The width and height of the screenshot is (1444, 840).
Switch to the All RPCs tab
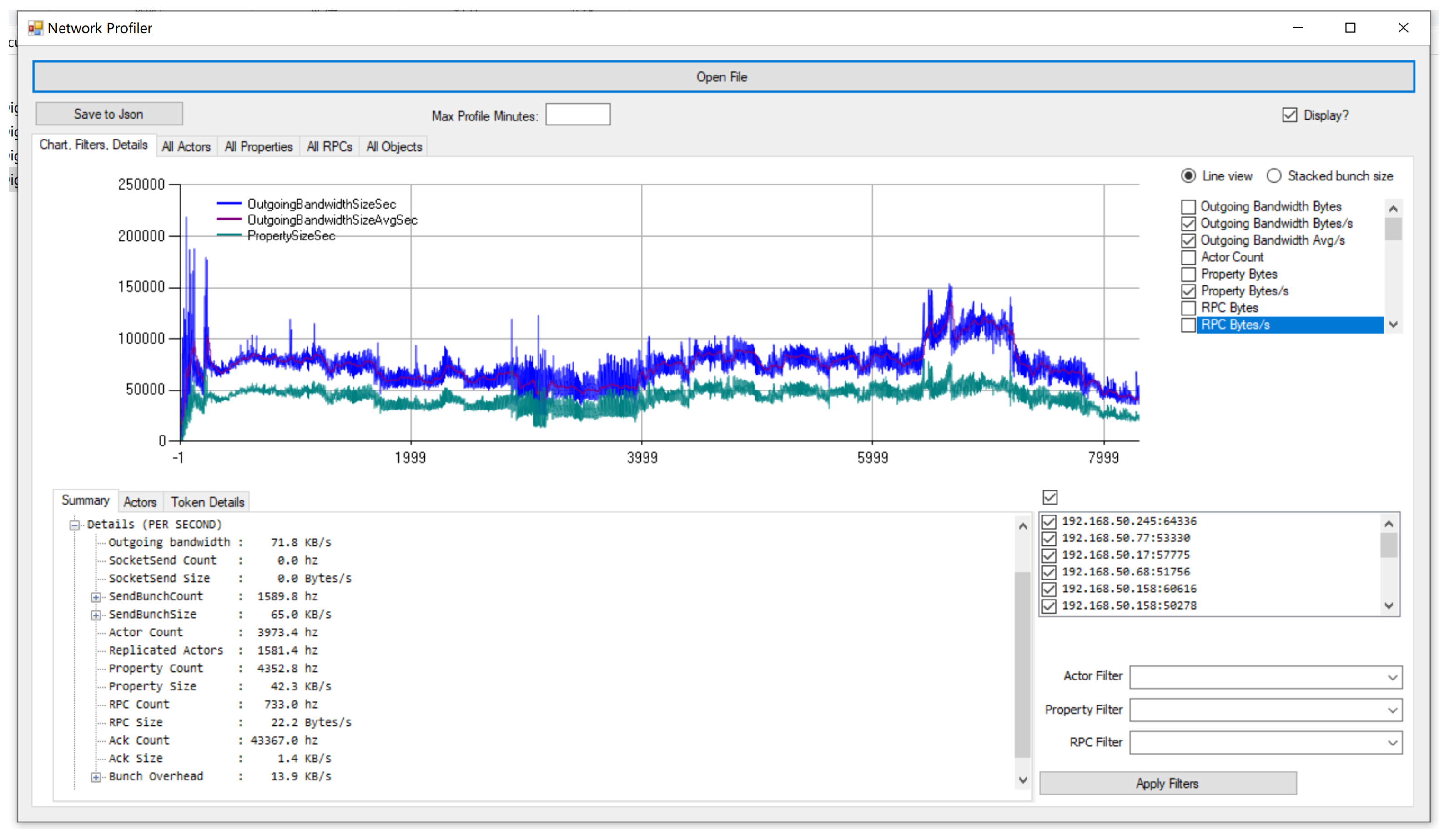coord(329,147)
